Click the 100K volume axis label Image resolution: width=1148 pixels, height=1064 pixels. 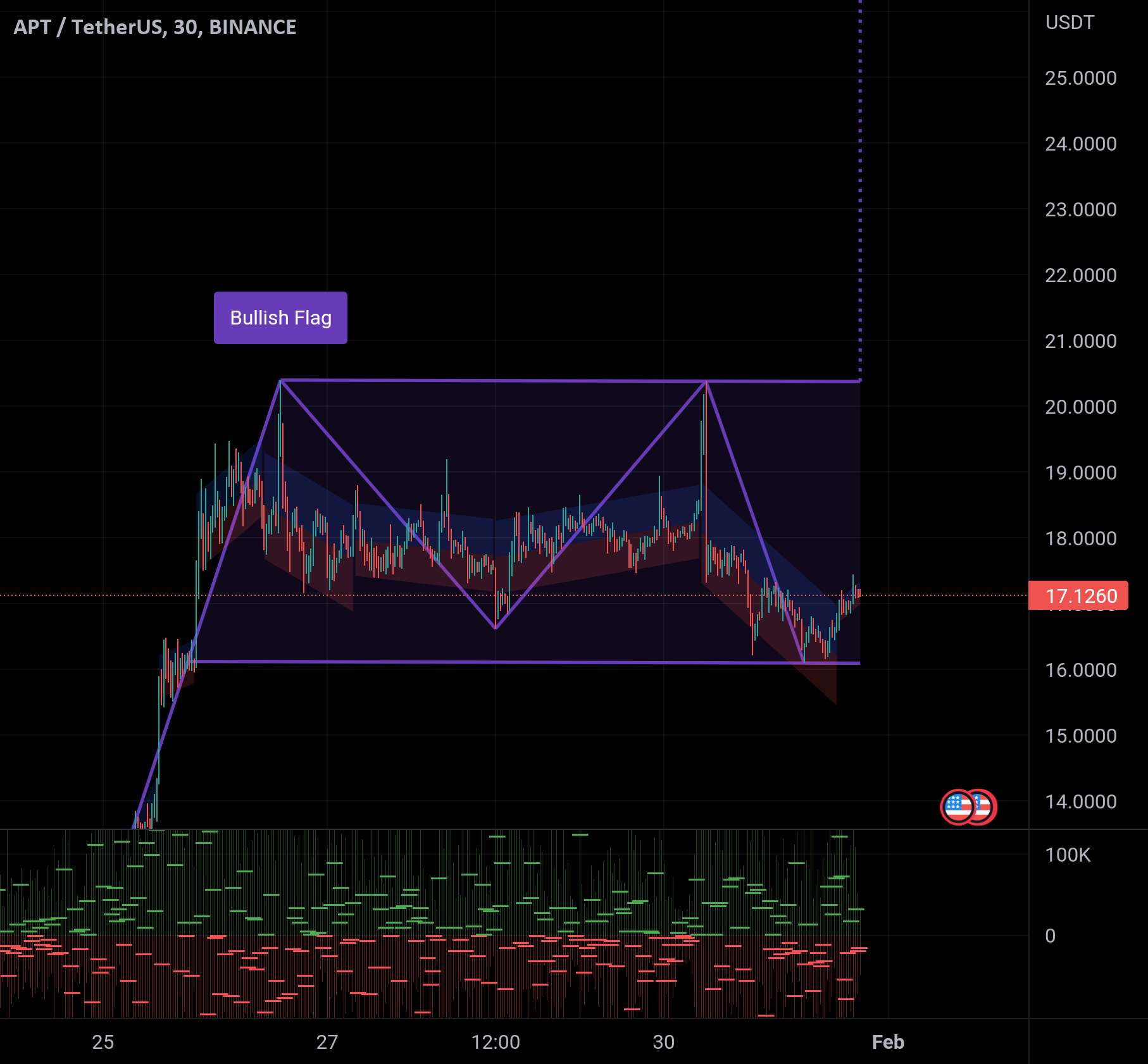[x=1068, y=855]
